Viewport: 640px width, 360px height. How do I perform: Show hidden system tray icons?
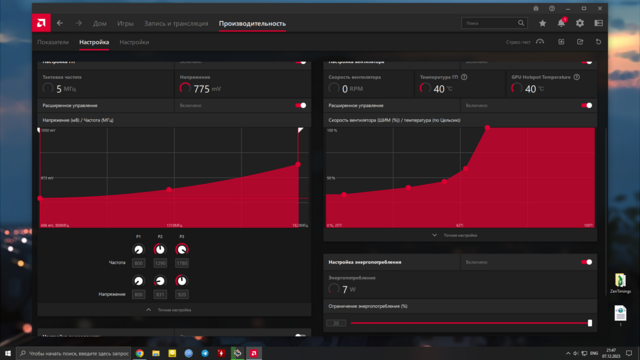click(x=568, y=353)
